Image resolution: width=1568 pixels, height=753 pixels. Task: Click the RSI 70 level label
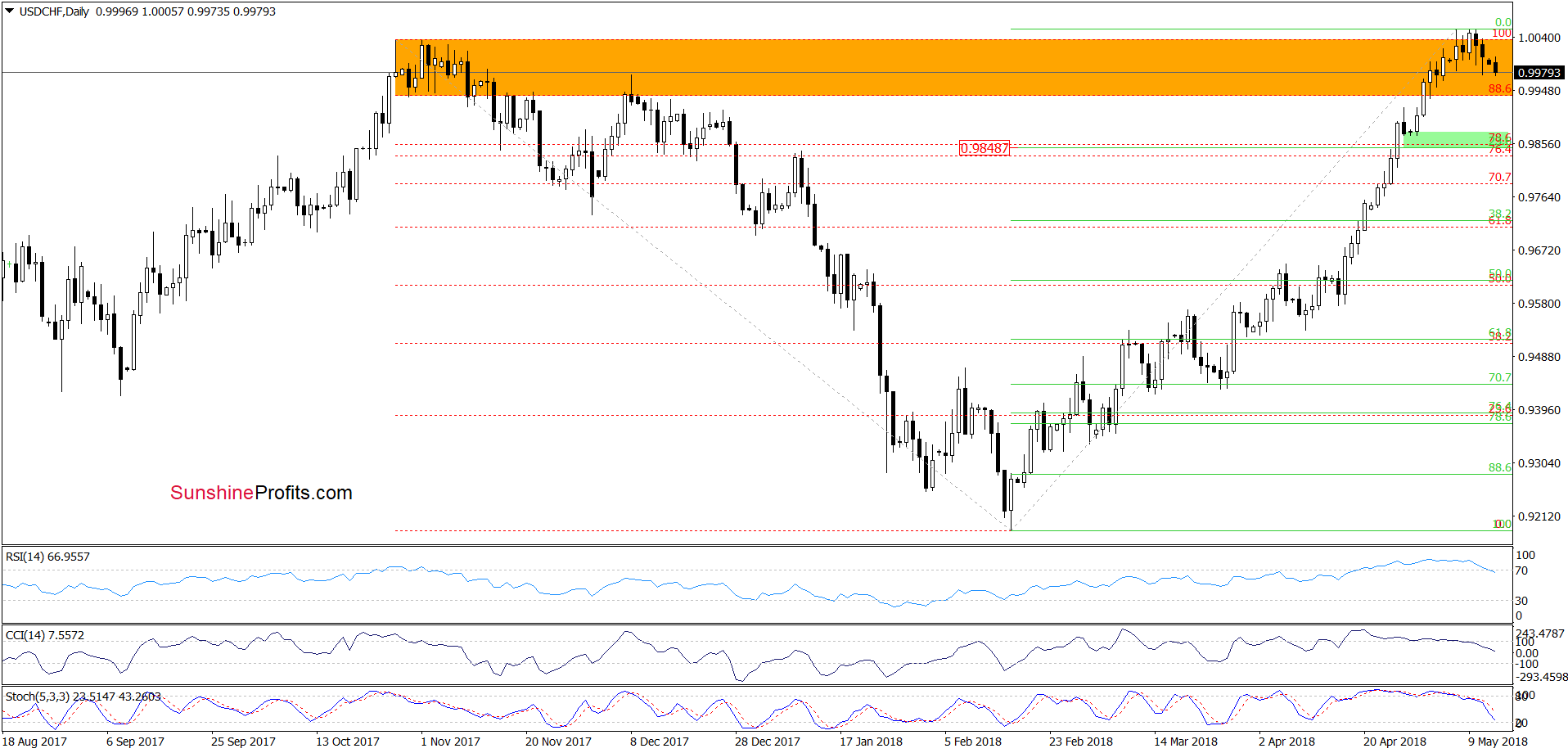click(x=1521, y=571)
